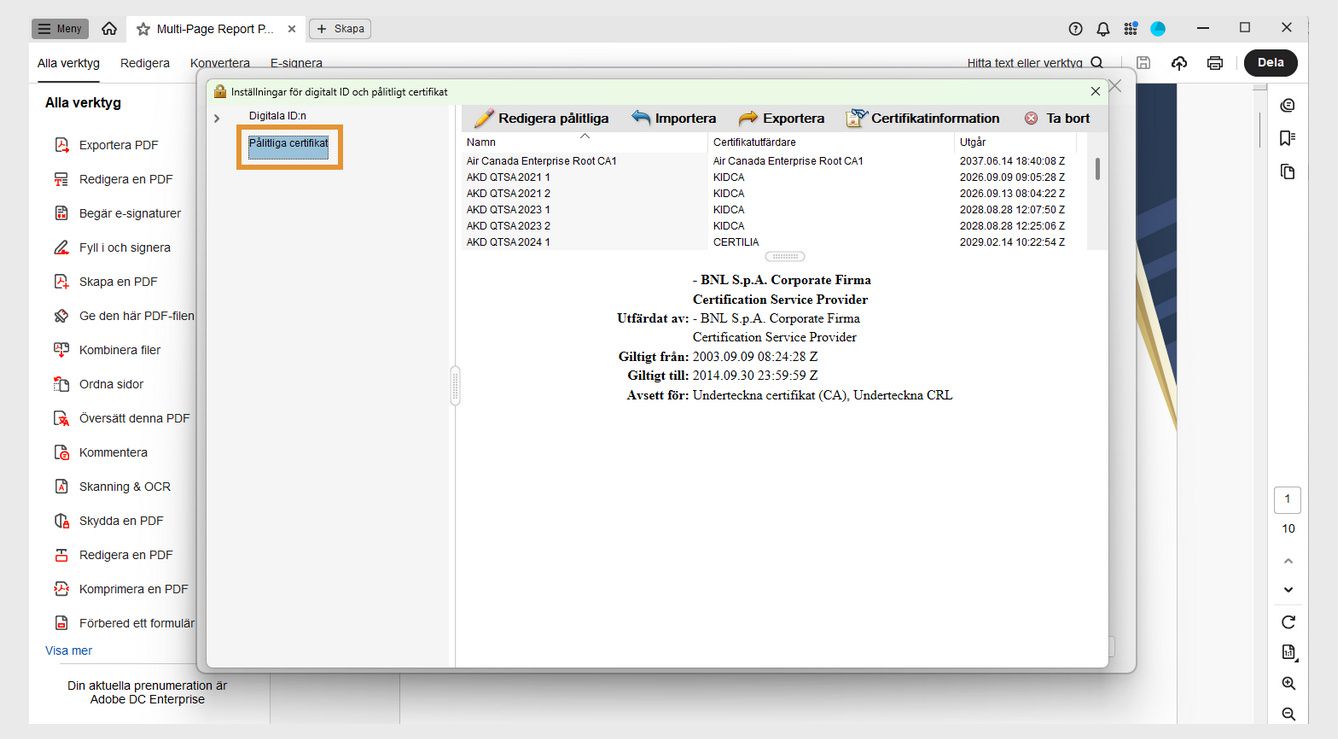Select the AKD QTSA 2023 2 row

pos(774,226)
